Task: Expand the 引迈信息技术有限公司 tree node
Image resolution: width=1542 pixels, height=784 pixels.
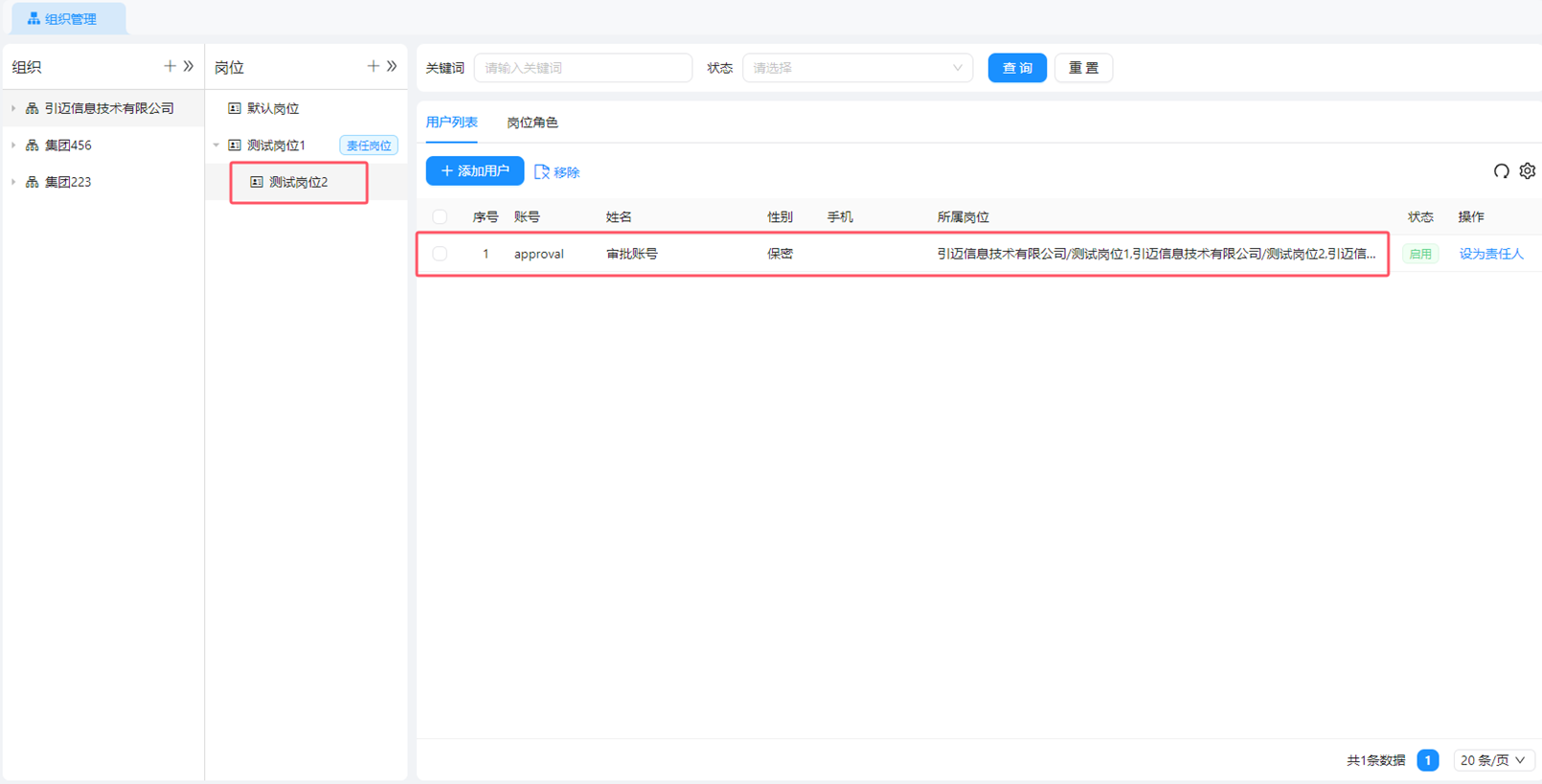Action: coord(13,108)
